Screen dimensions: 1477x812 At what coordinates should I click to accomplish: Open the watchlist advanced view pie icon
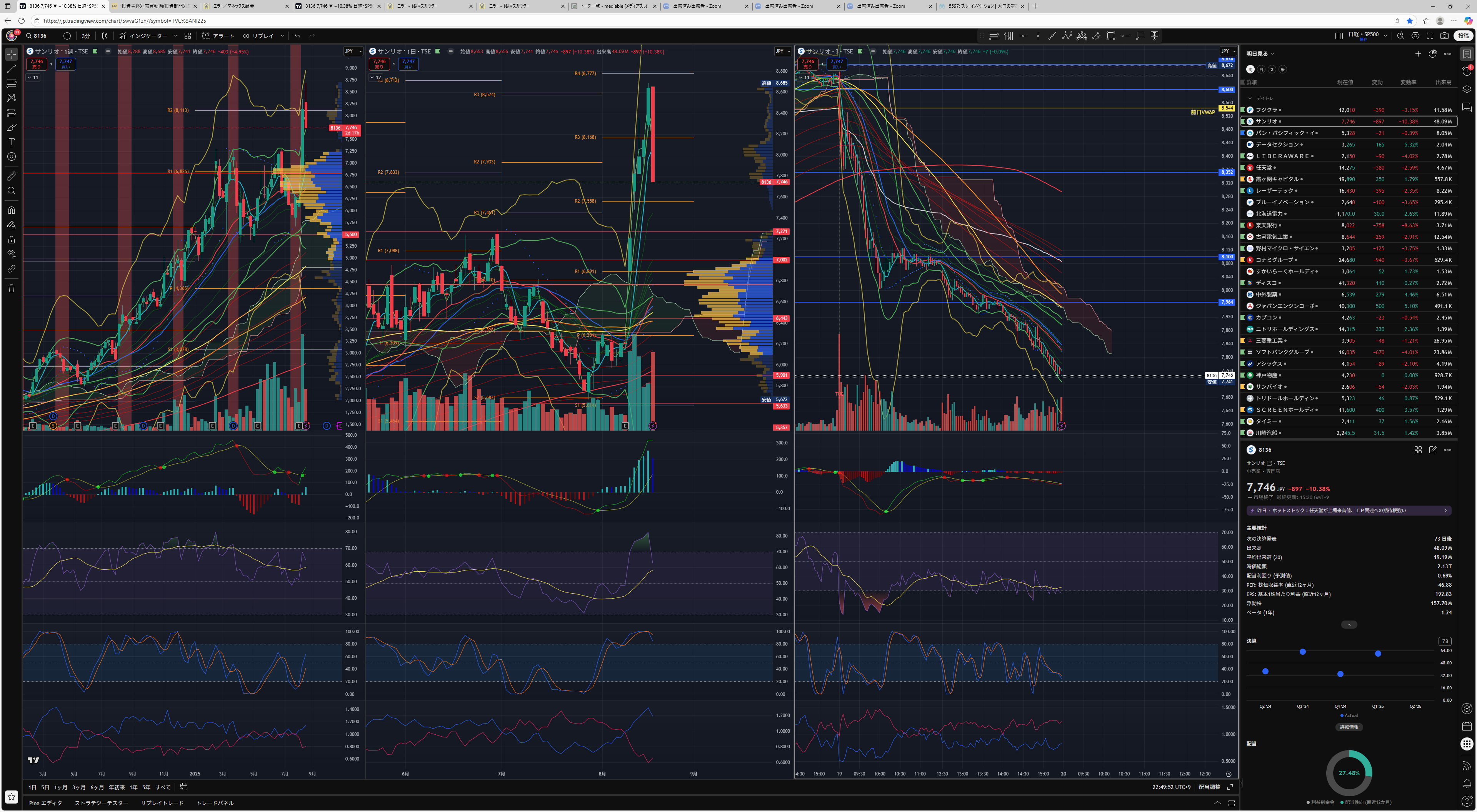[1432, 54]
